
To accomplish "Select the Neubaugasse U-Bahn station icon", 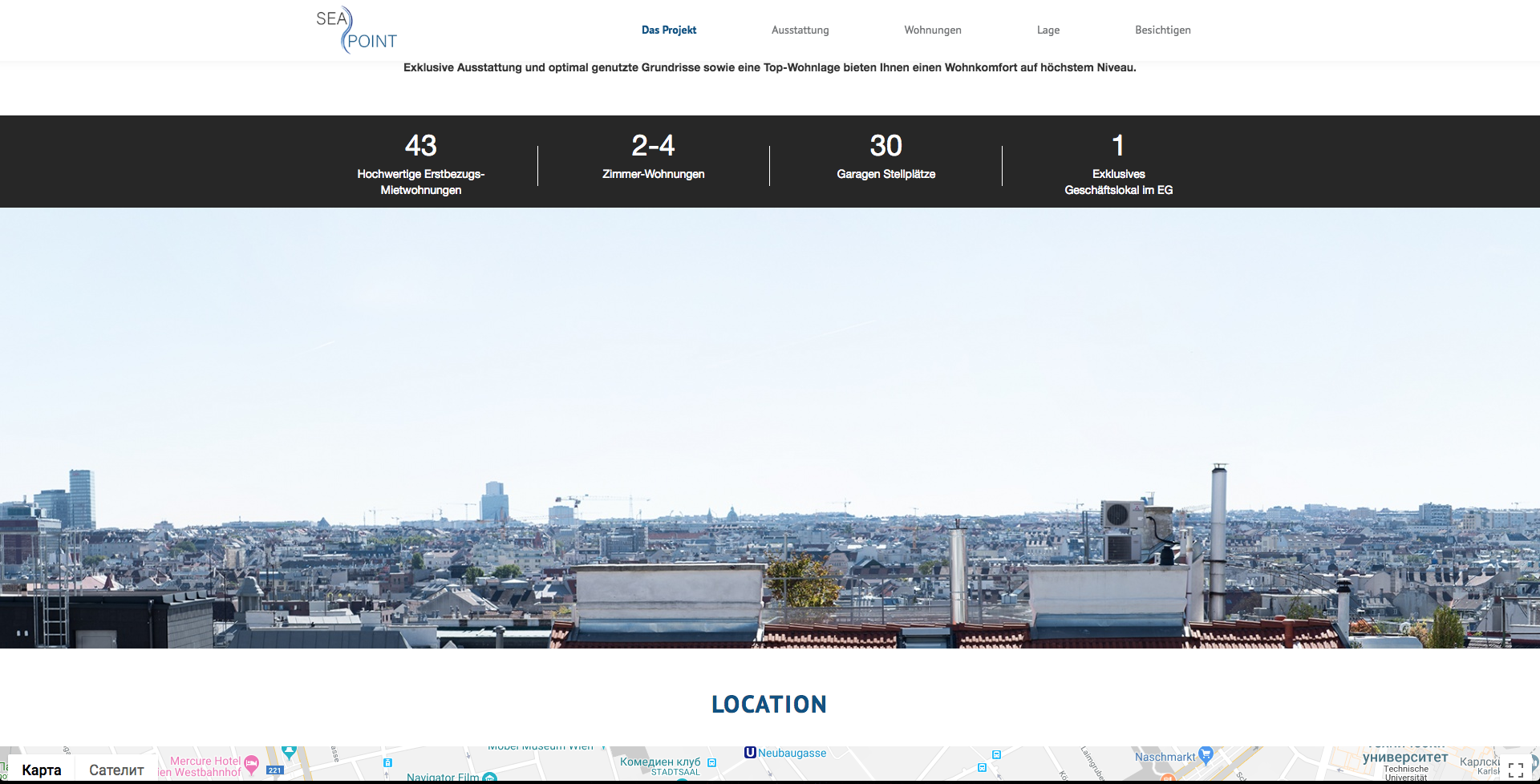I will pos(750,753).
